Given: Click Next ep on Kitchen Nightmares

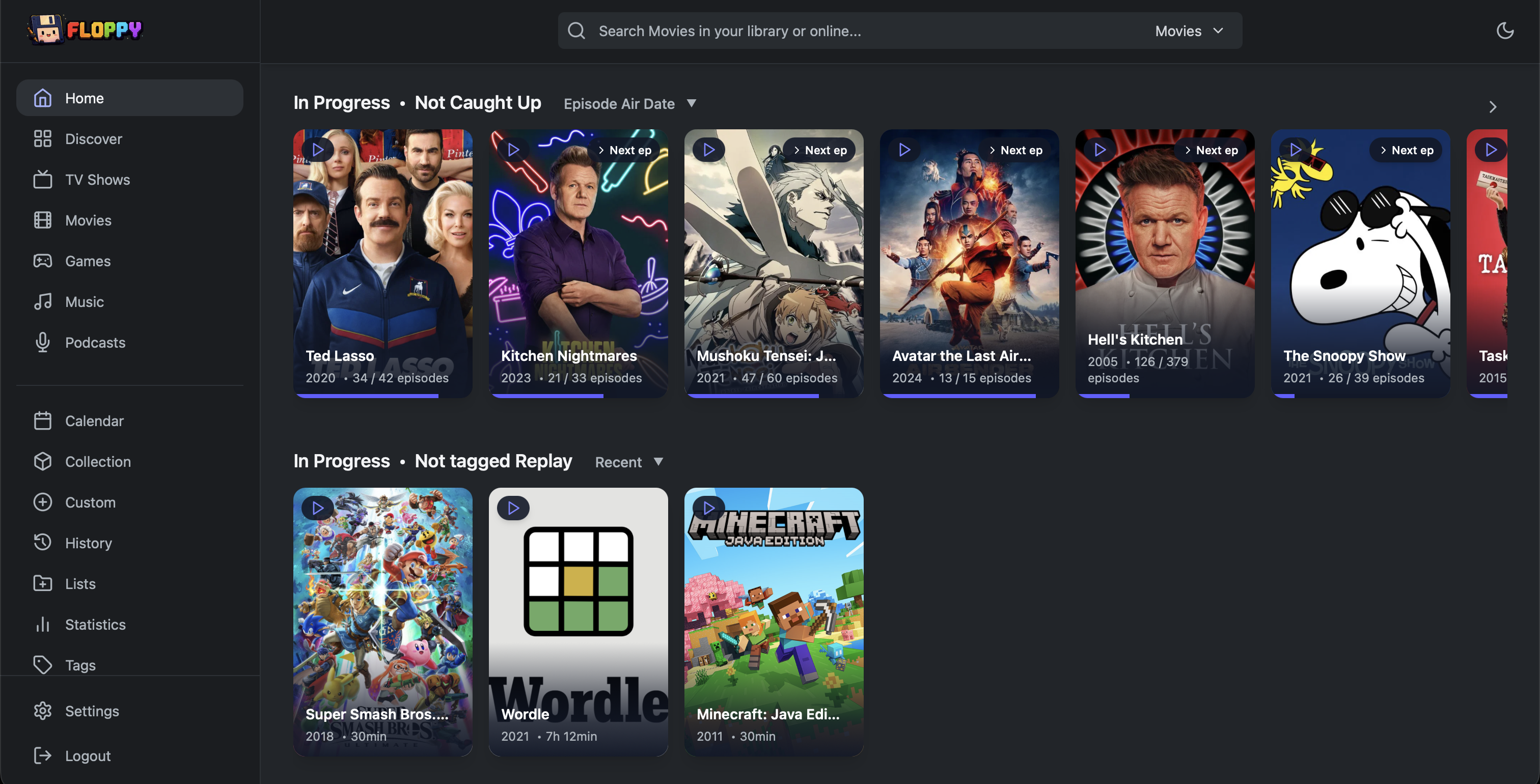Looking at the screenshot, I should click(623, 150).
